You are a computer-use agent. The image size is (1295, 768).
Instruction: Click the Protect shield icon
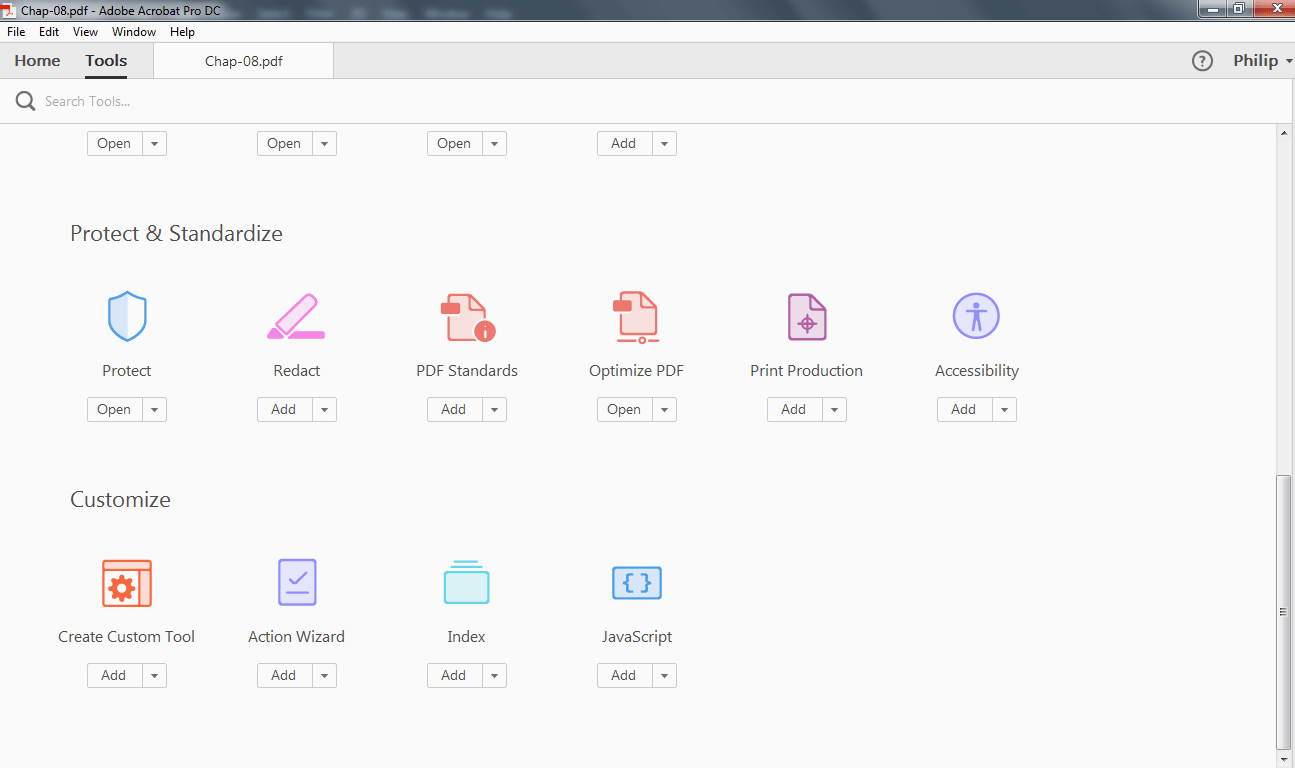click(127, 317)
